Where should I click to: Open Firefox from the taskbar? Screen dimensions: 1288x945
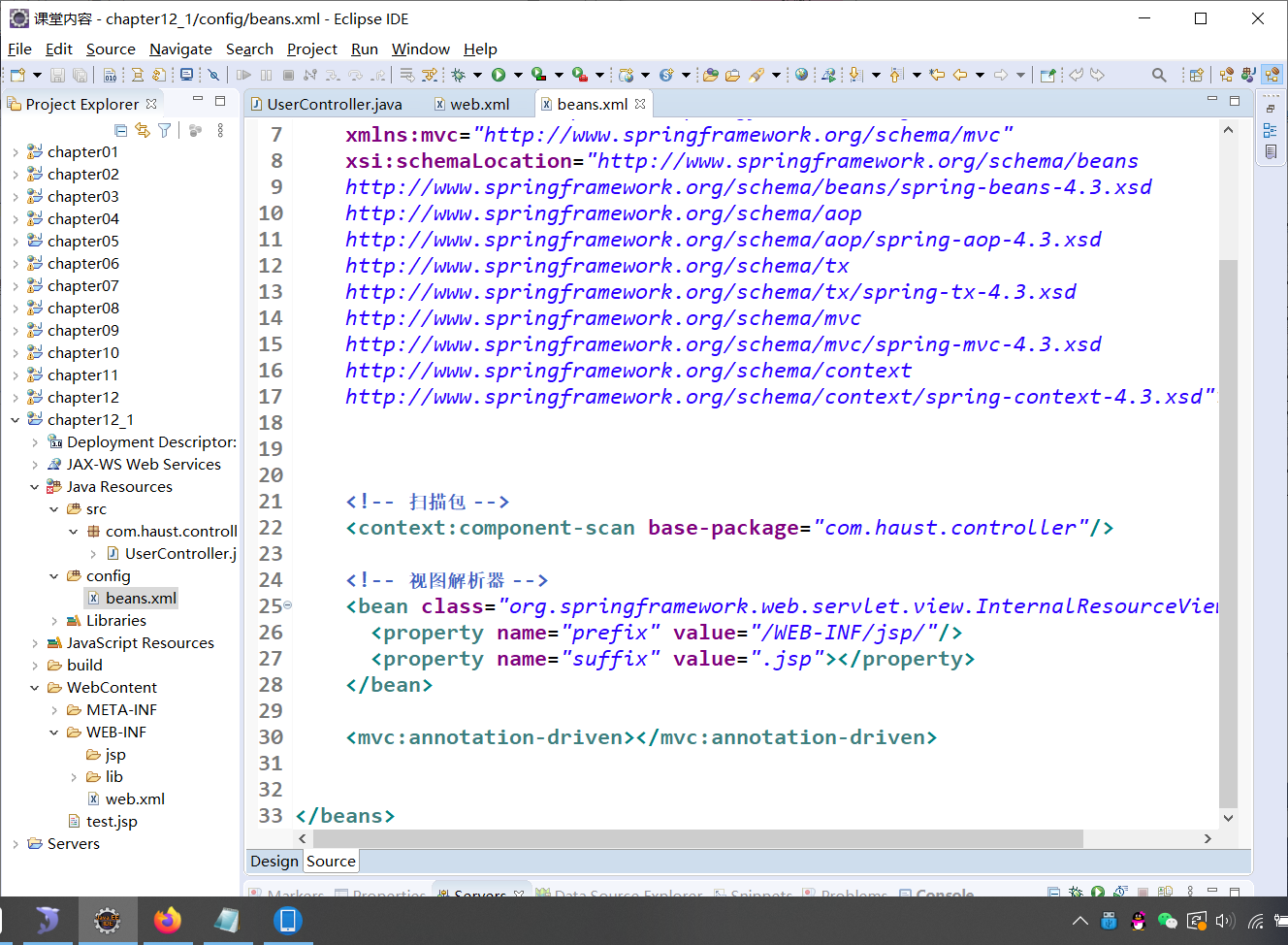click(x=167, y=920)
